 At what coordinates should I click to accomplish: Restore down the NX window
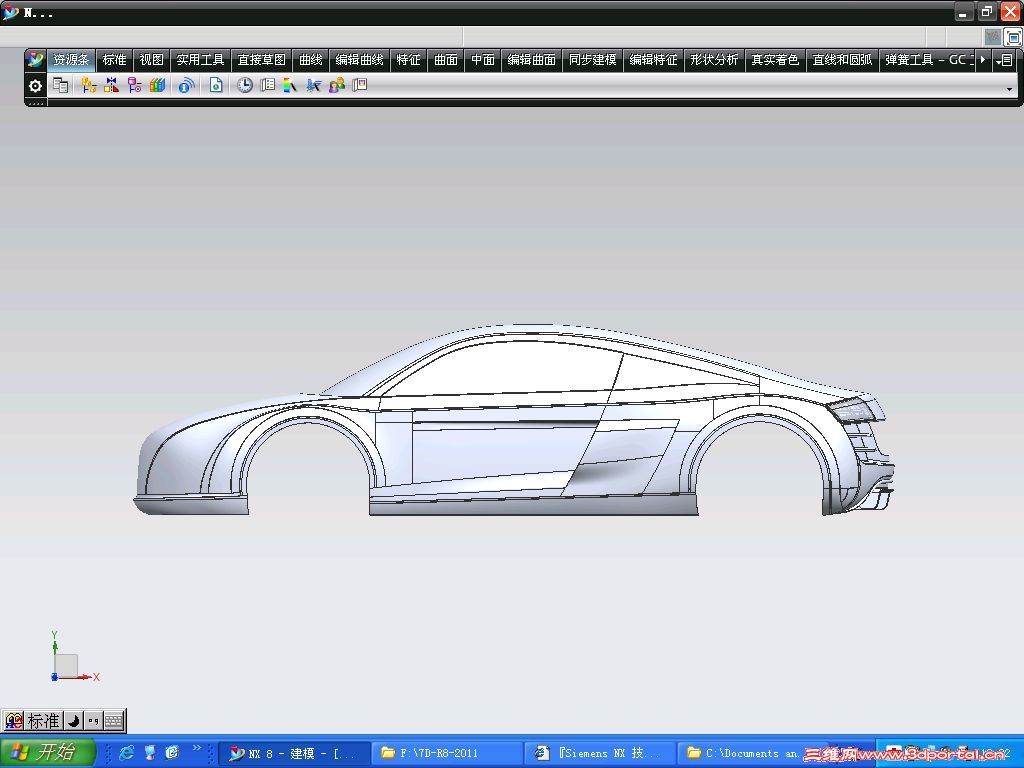pos(987,12)
